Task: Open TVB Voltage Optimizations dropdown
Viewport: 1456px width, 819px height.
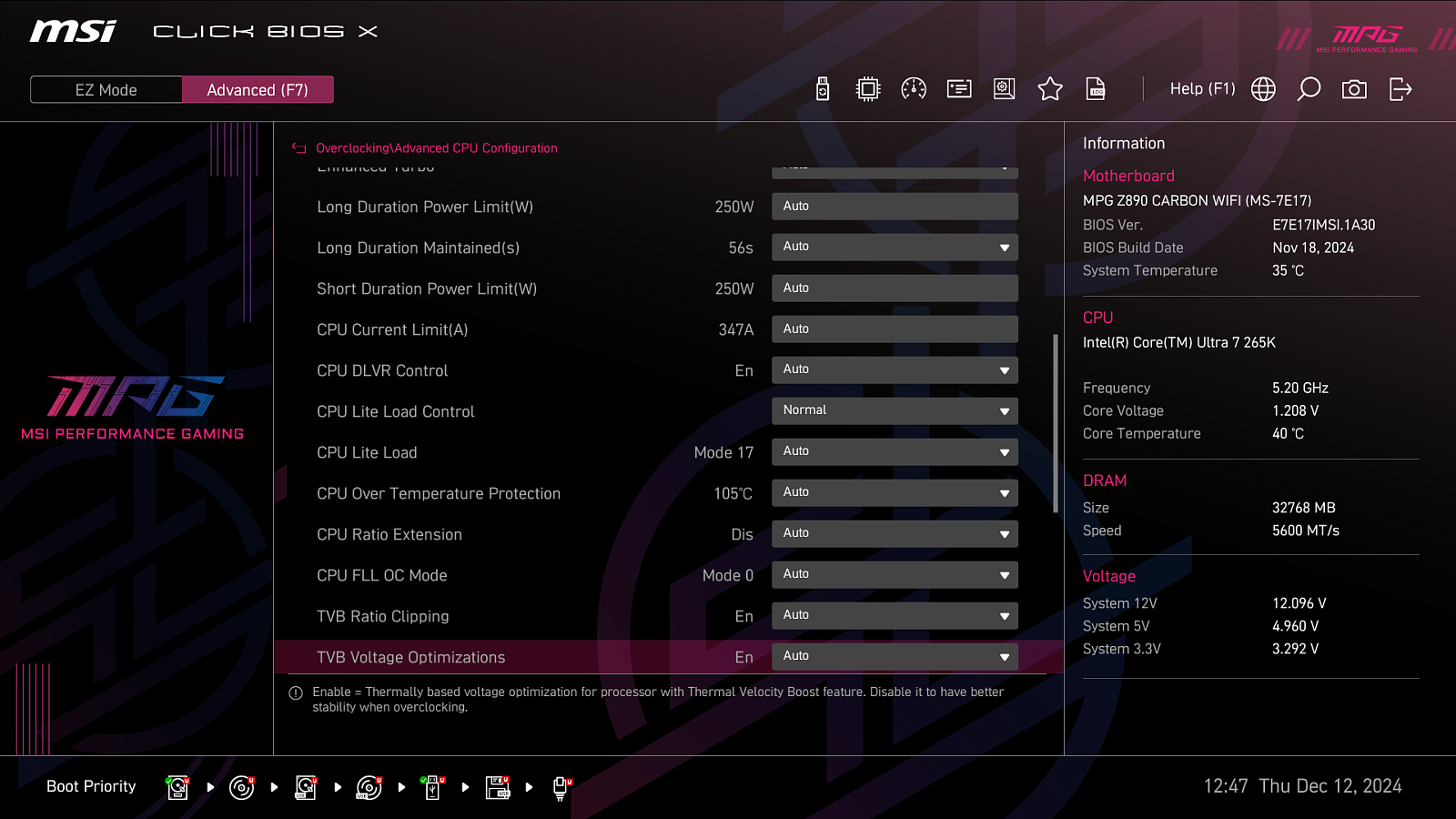Action: tap(895, 657)
